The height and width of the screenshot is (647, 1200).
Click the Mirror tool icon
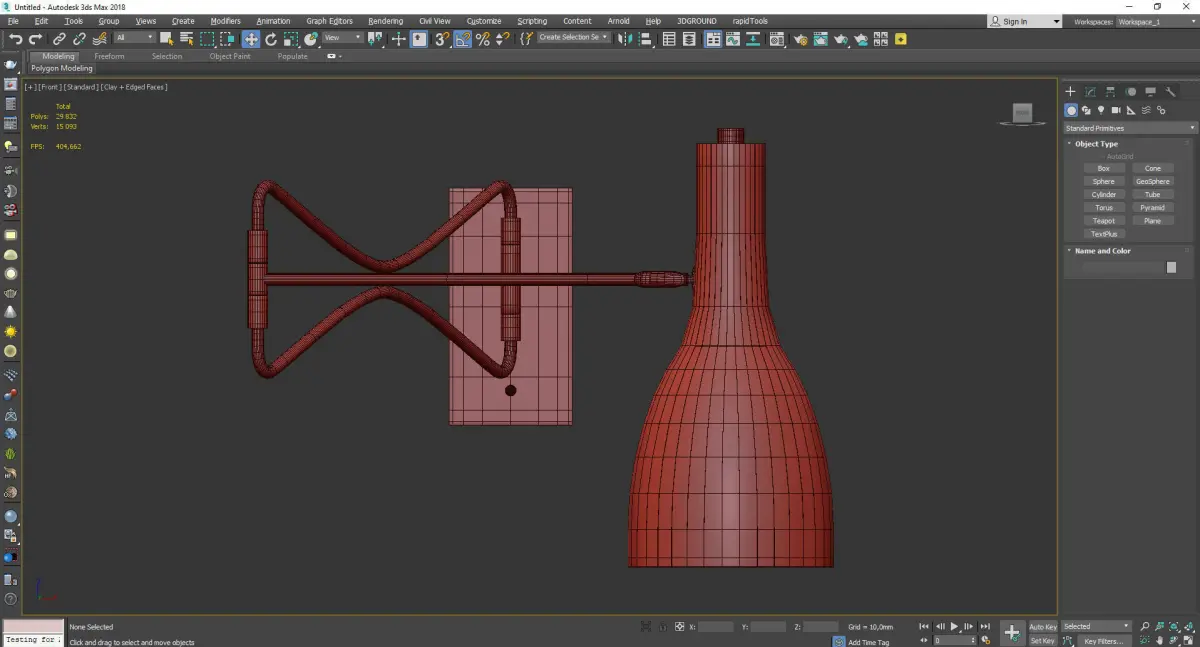coord(624,39)
